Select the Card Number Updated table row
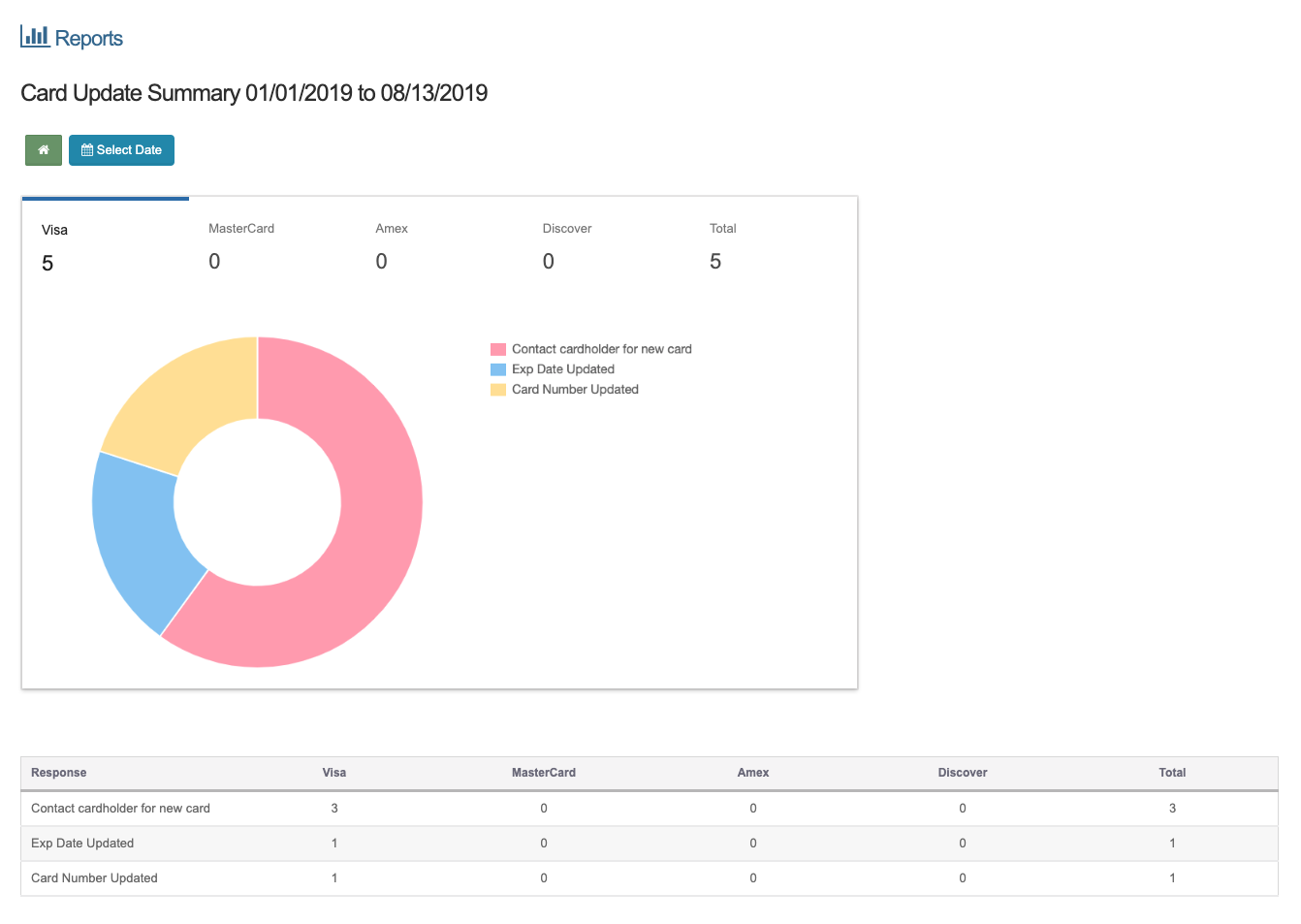The width and height of the screenshot is (1301, 924). 94,878
